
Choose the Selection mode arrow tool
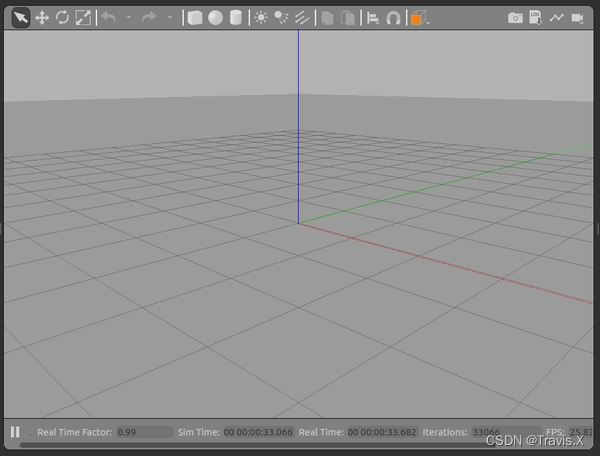(x=21, y=18)
